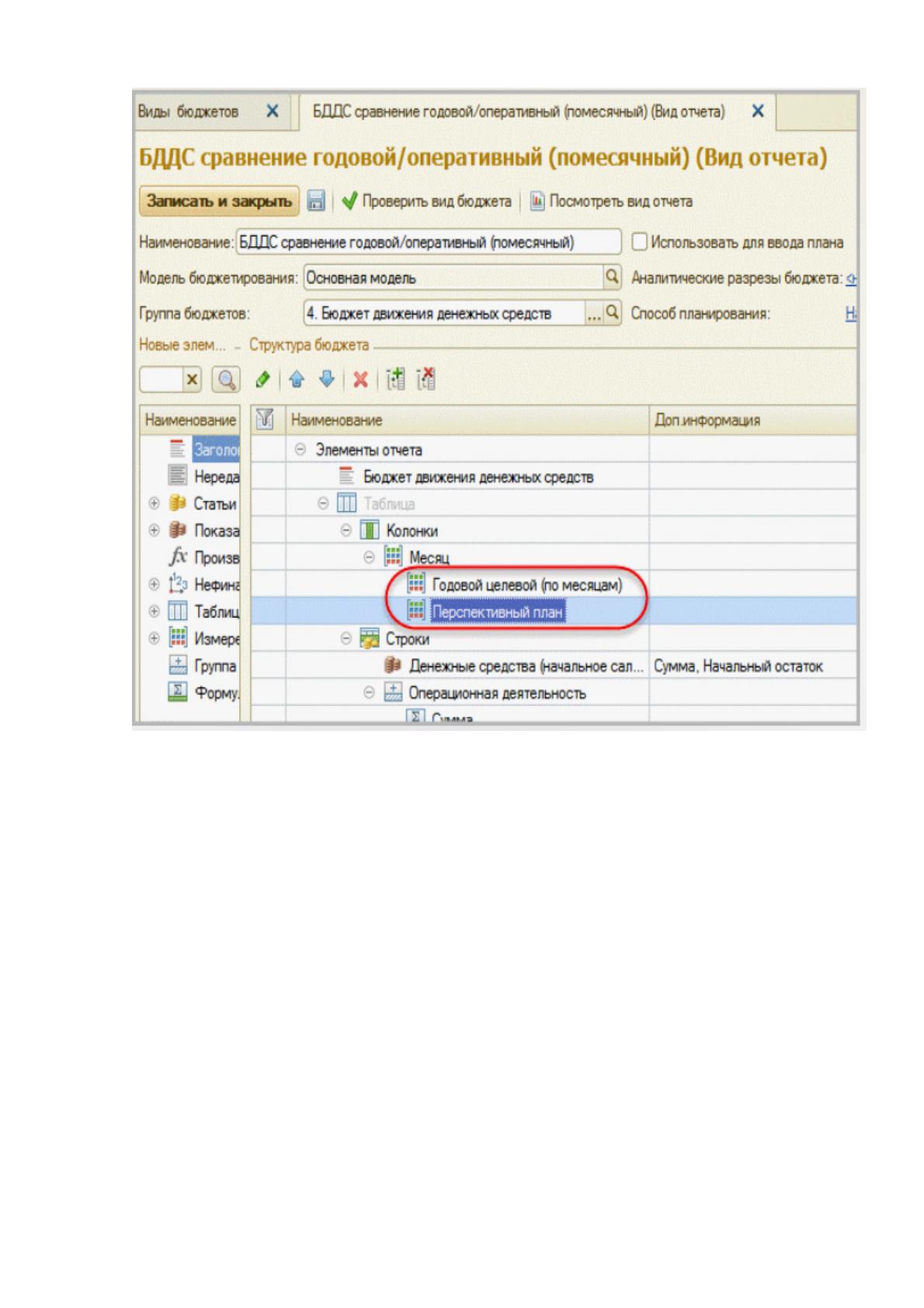Expand the Статьи group in left panel

(154, 503)
